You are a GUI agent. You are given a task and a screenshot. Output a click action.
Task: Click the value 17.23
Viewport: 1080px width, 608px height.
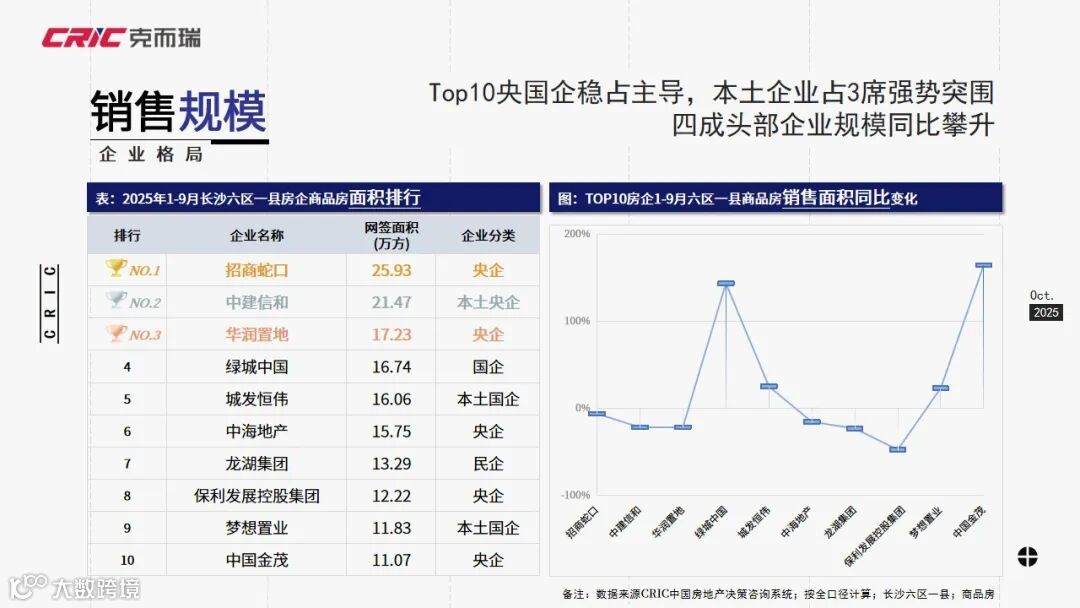click(391, 335)
